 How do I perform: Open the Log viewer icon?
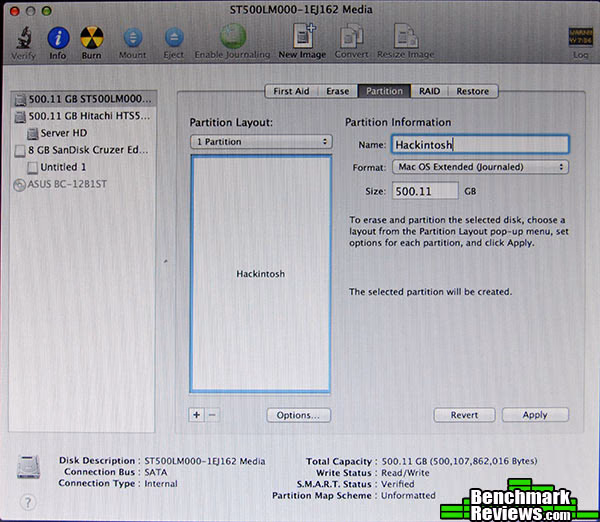tap(580, 37)
